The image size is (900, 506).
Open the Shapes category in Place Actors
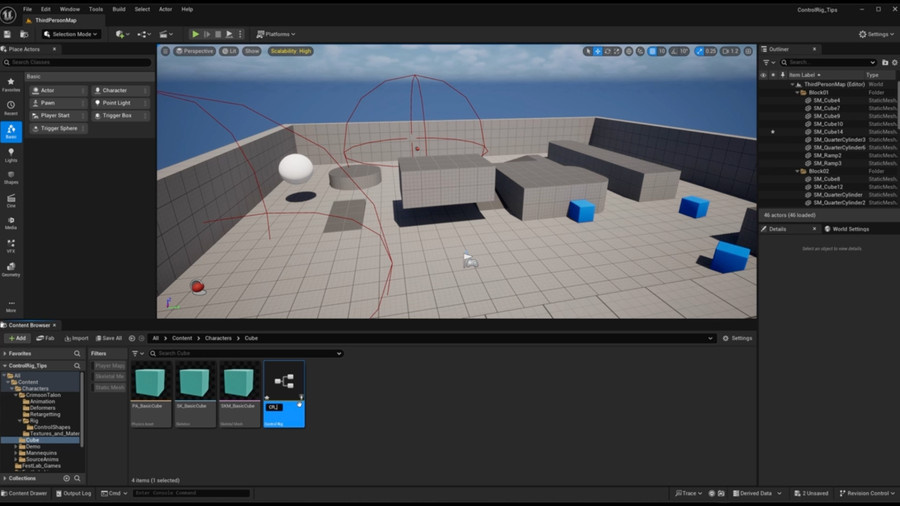11,177
